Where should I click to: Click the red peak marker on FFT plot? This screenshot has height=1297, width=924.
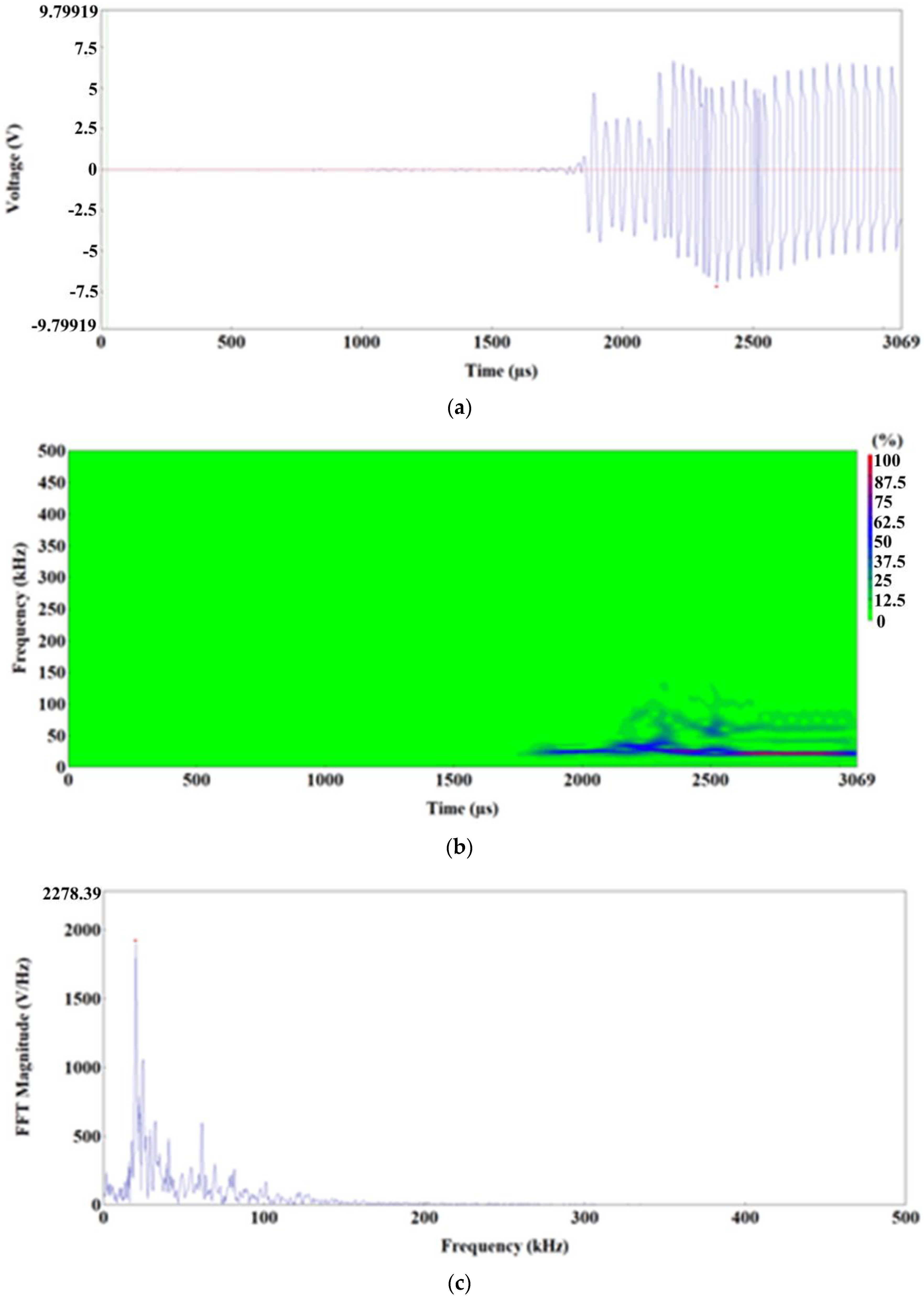pos(135,940)
